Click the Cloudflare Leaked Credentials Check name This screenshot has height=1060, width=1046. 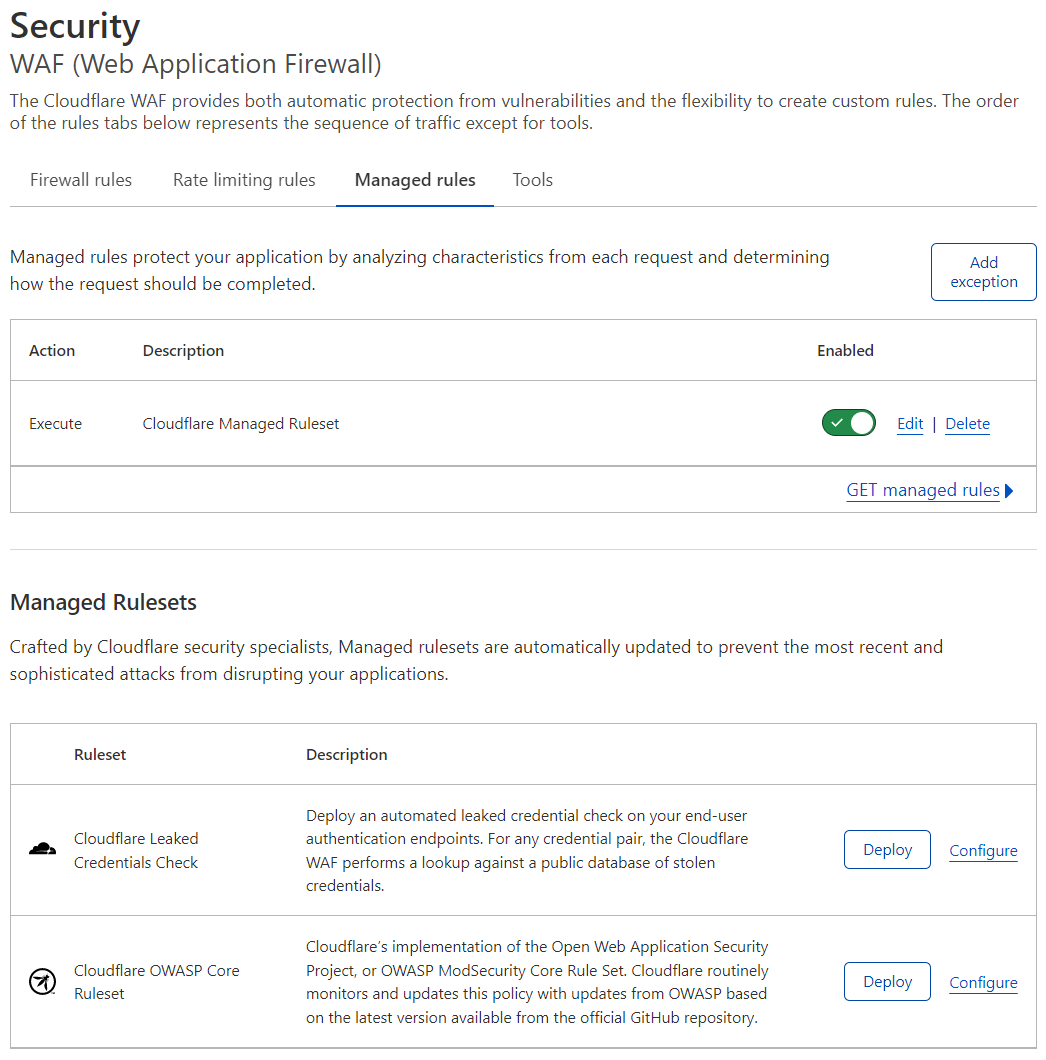[136, 850]
